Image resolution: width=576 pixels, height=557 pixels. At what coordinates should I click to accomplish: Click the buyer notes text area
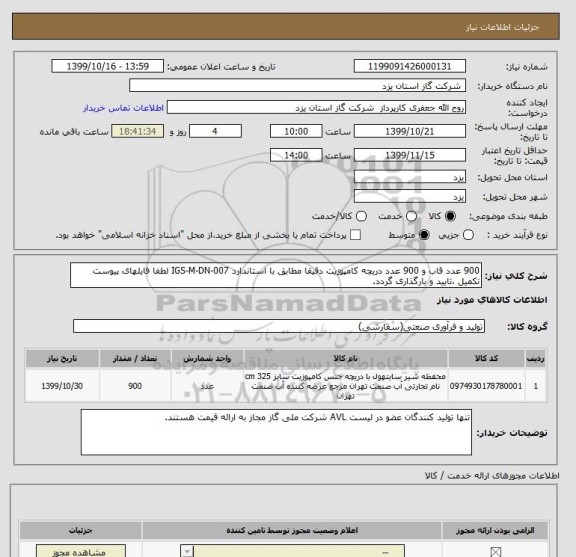point(276,432)
